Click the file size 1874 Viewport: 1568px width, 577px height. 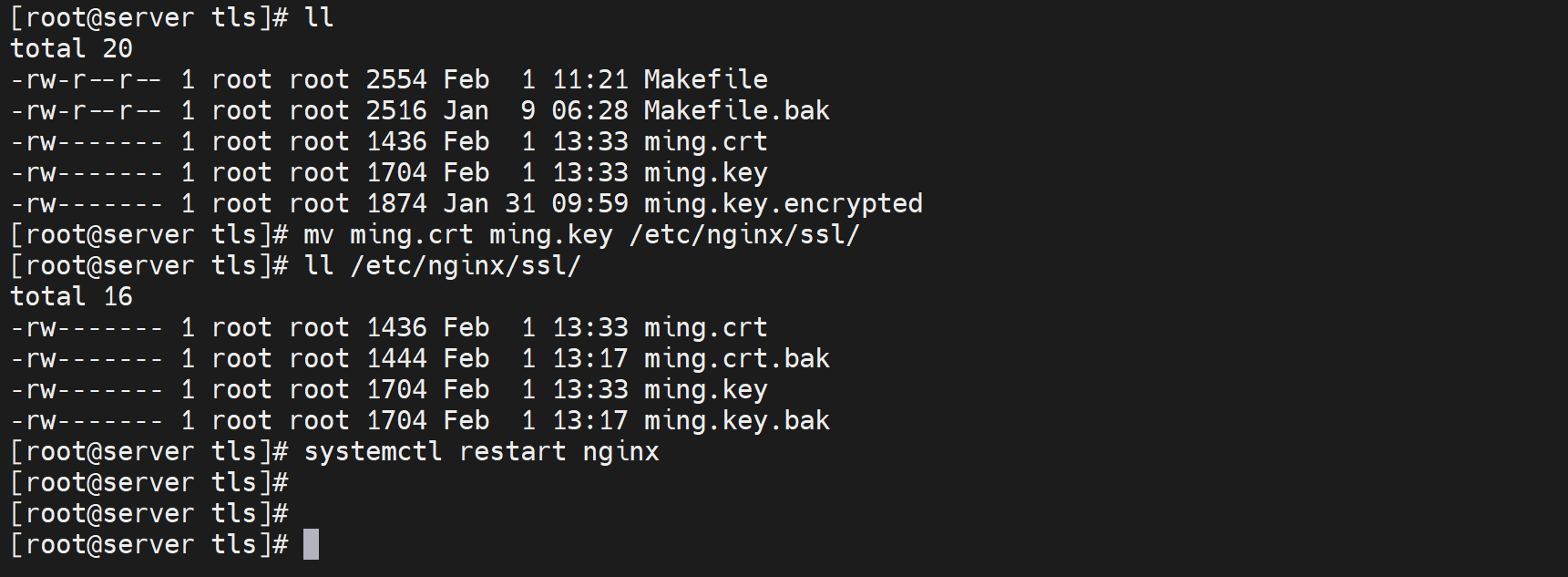tap(396, 203)
